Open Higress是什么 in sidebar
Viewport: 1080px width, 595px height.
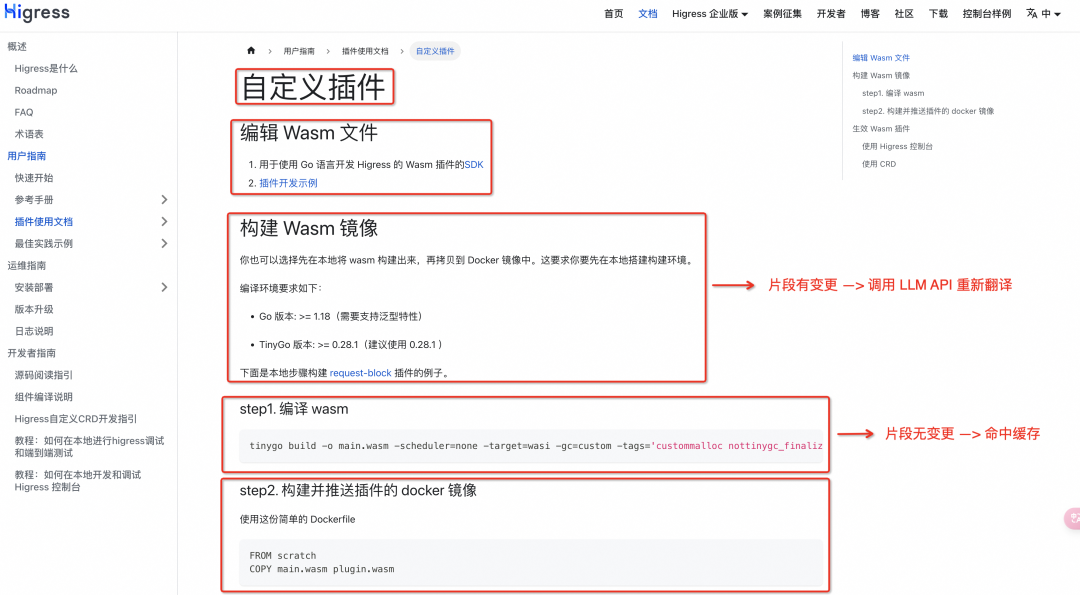pyautogui.click(x=46, y=69)
